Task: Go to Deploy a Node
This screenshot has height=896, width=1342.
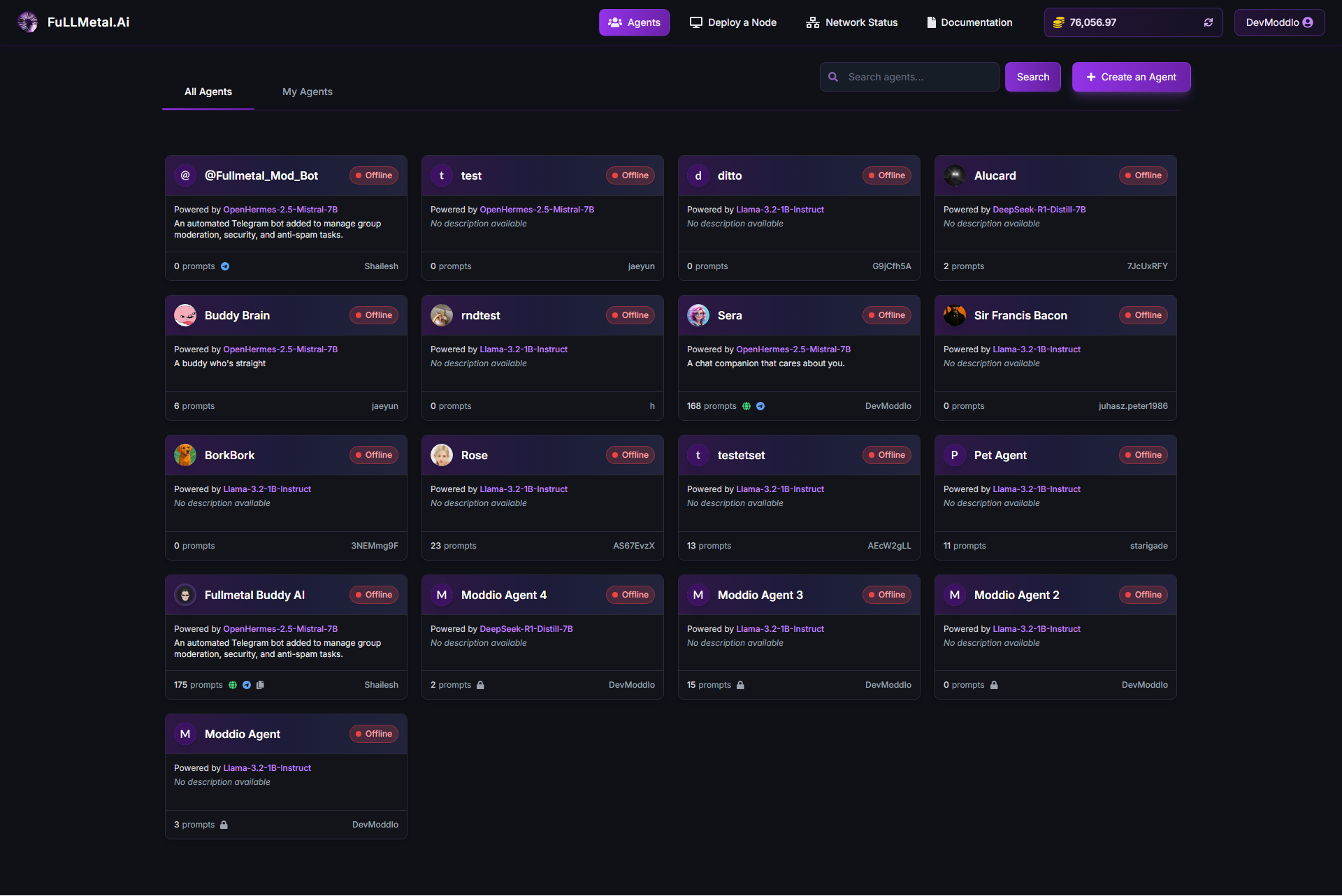Action: tap(733, 22)
